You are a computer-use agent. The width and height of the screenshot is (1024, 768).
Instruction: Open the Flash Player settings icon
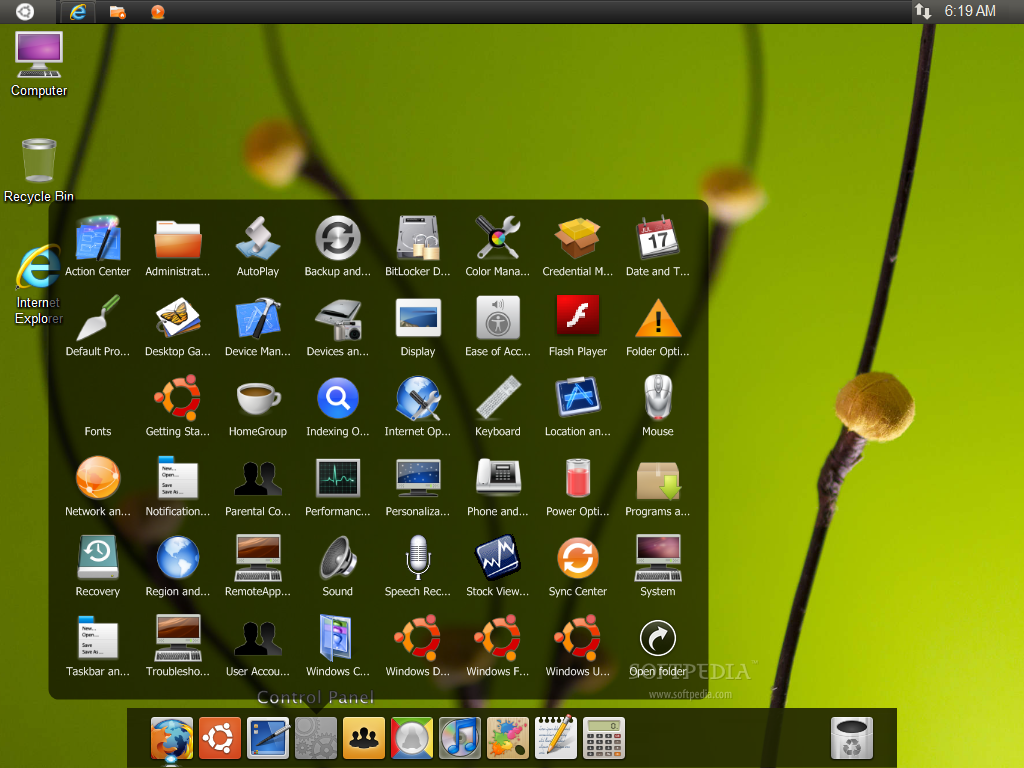[x=577, y=318]
